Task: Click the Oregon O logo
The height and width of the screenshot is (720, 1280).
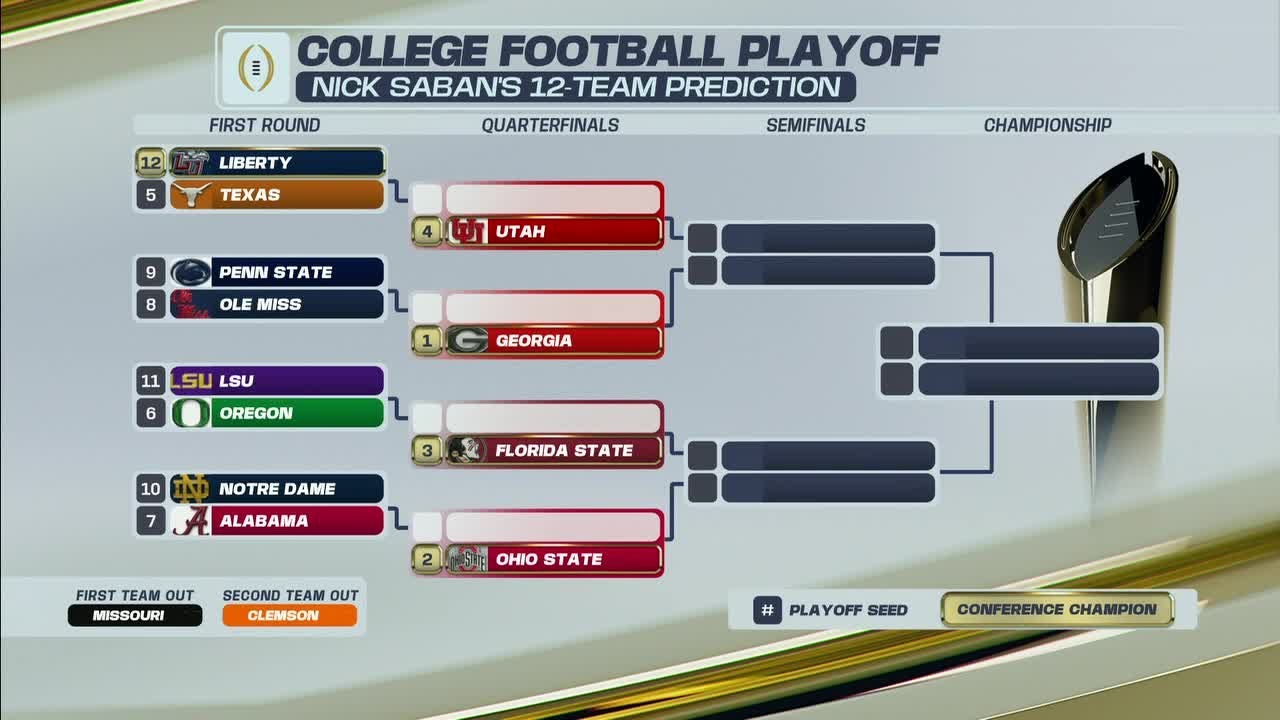Action: click(x=190, y=413)
